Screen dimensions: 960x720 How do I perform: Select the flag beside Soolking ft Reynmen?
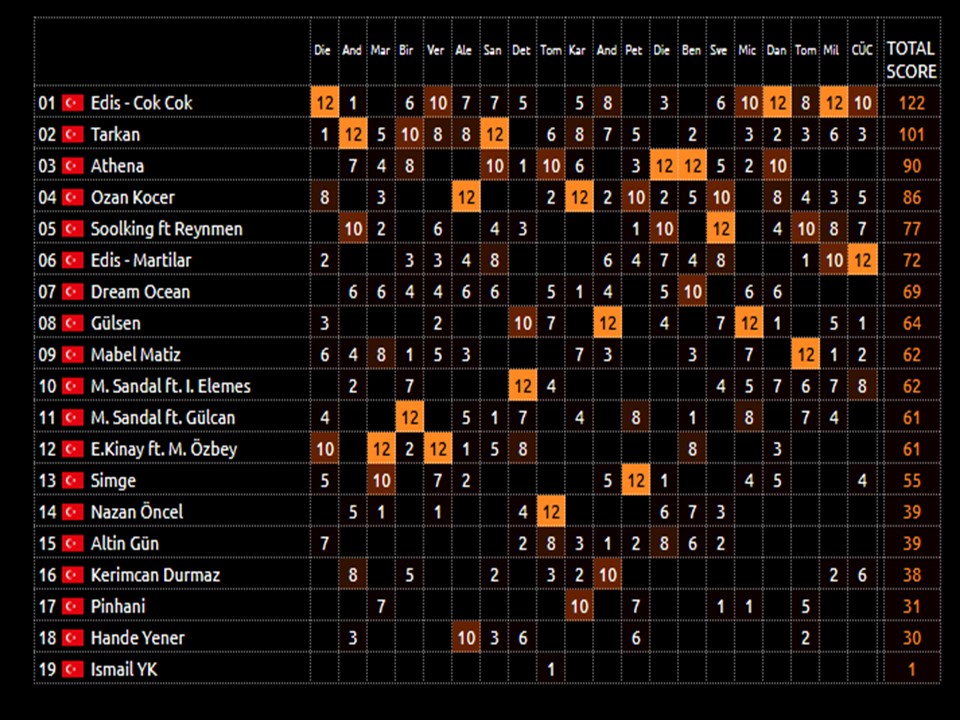pyautogui.click(x=73, y=228)
